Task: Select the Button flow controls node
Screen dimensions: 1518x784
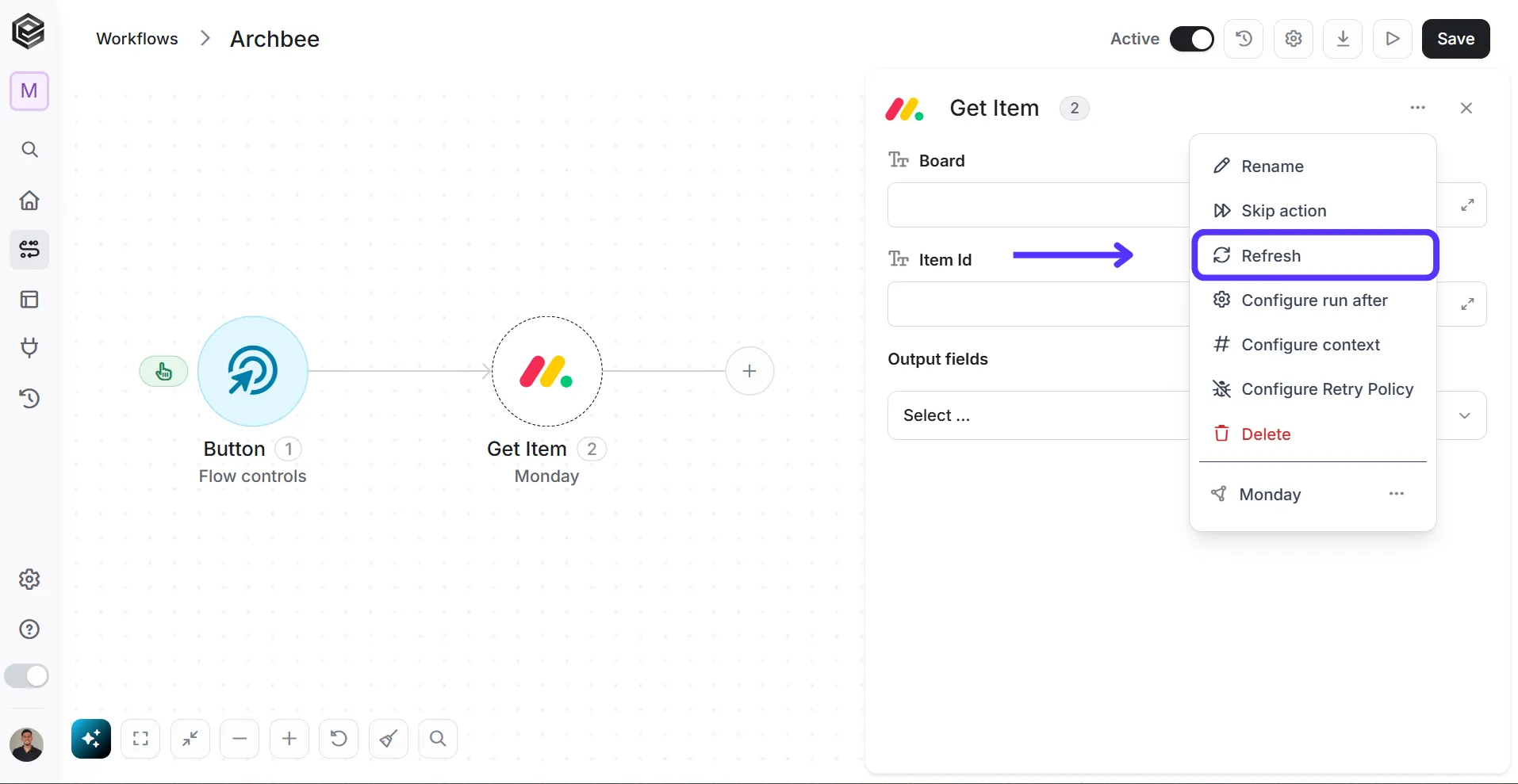Action: click(252, 371)
